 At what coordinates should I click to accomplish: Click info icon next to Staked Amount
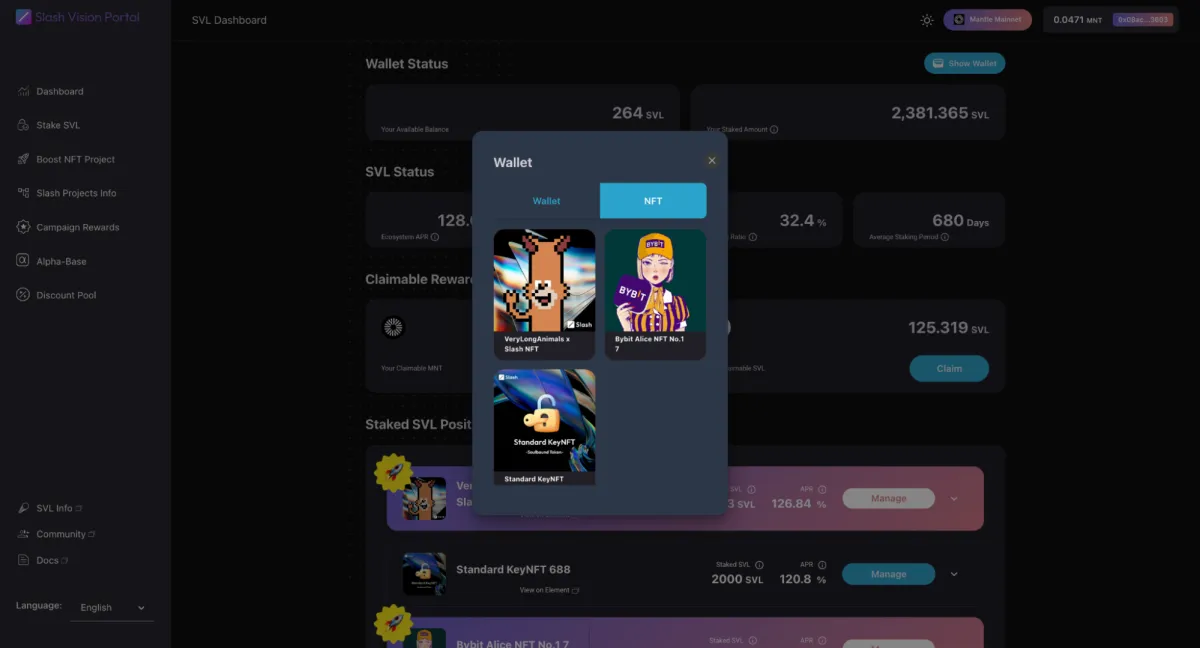[774, 129]
